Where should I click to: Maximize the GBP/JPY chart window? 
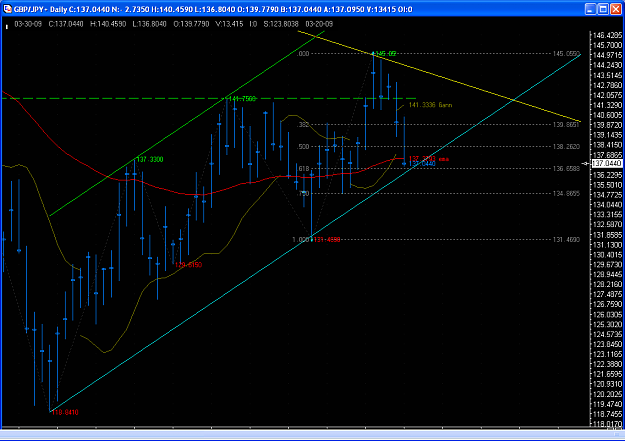pos(603,9)
